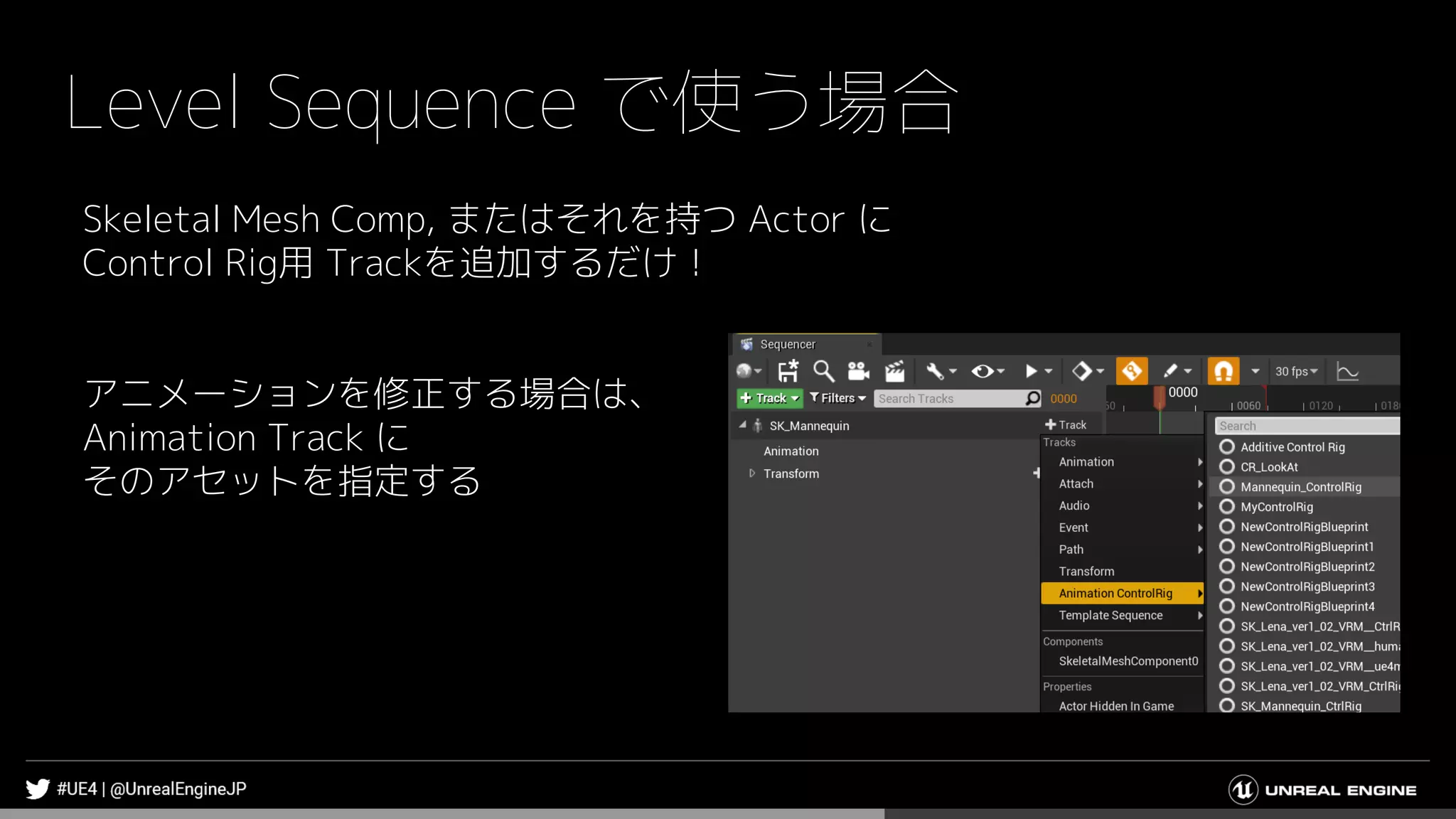The width and height of the screenshot is (1456, 819).
Task: Select NewControlRigBlueprint4
Action: [1305, 606]
